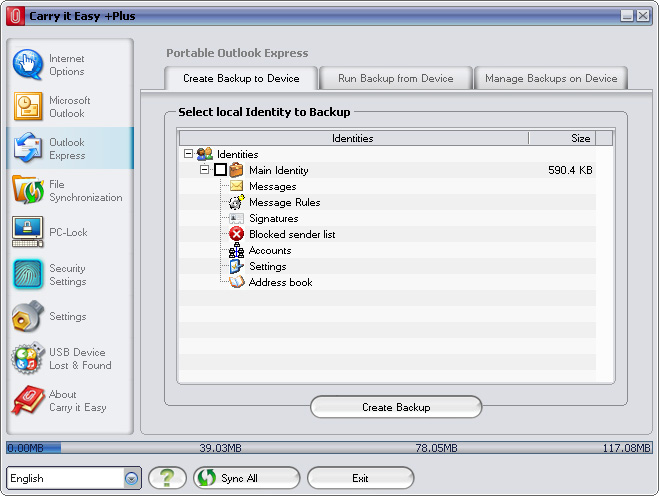Tick the Main Identity checkbox
Screen dimensions: 659x496
tap(220, 170)
